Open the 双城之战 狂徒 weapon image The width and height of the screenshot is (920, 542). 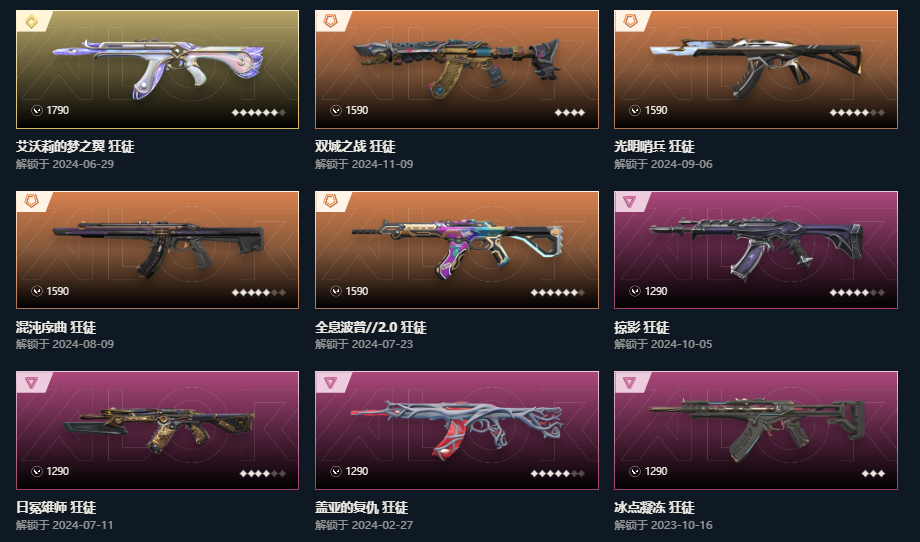(456, 69)
